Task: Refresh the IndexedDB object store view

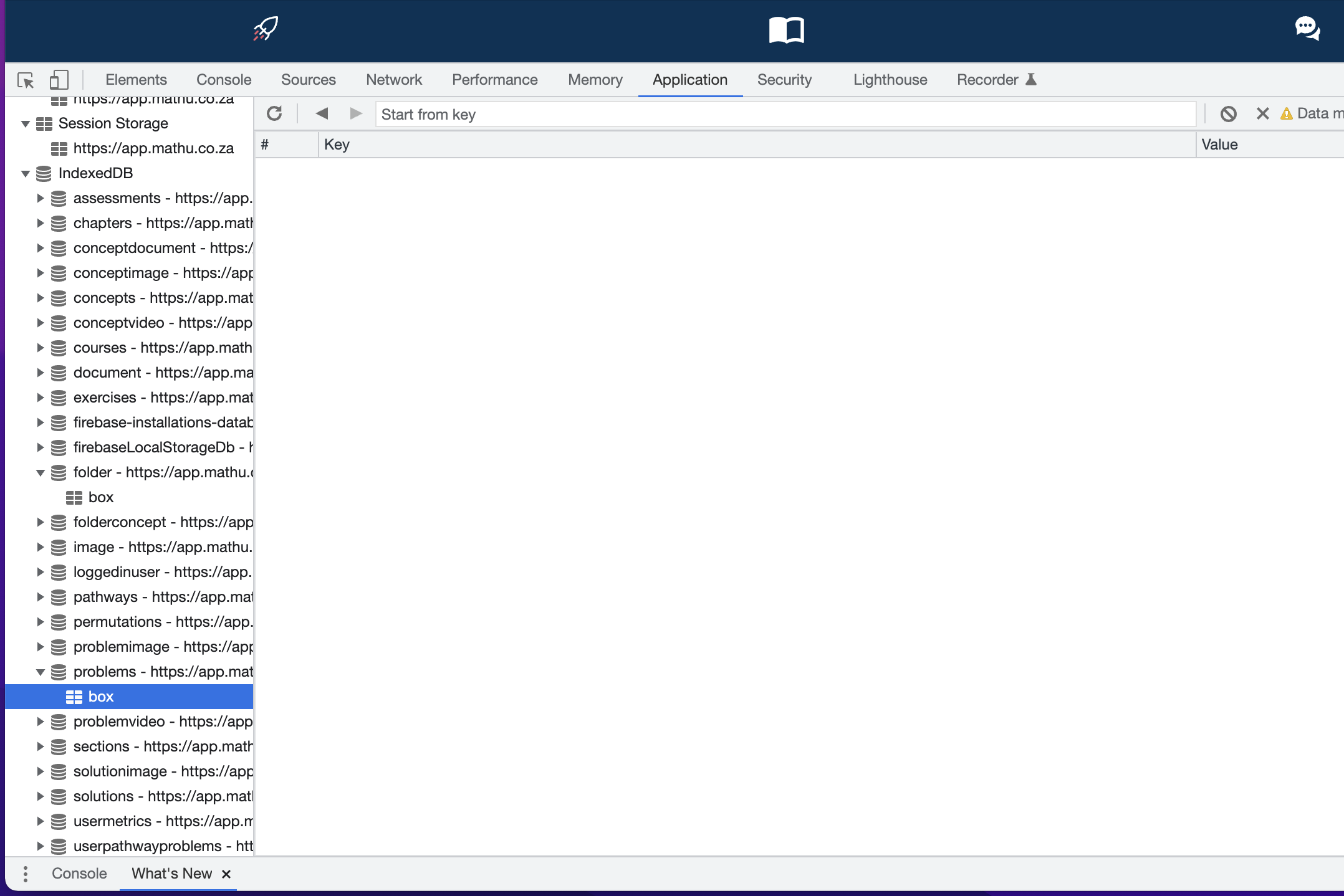Action: [274, 113]
